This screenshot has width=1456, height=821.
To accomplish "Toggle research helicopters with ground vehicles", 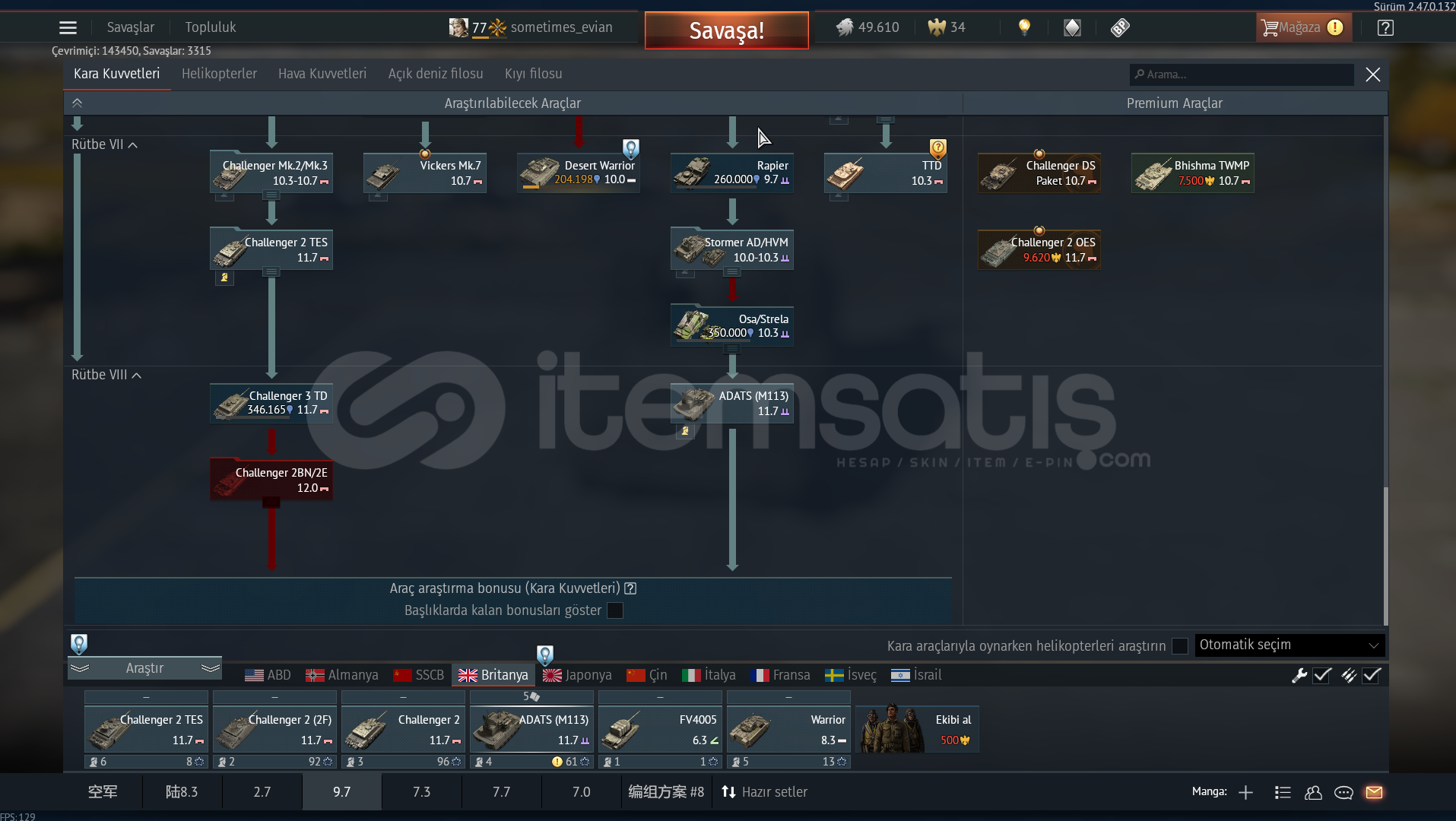I will click(1180, 646).
